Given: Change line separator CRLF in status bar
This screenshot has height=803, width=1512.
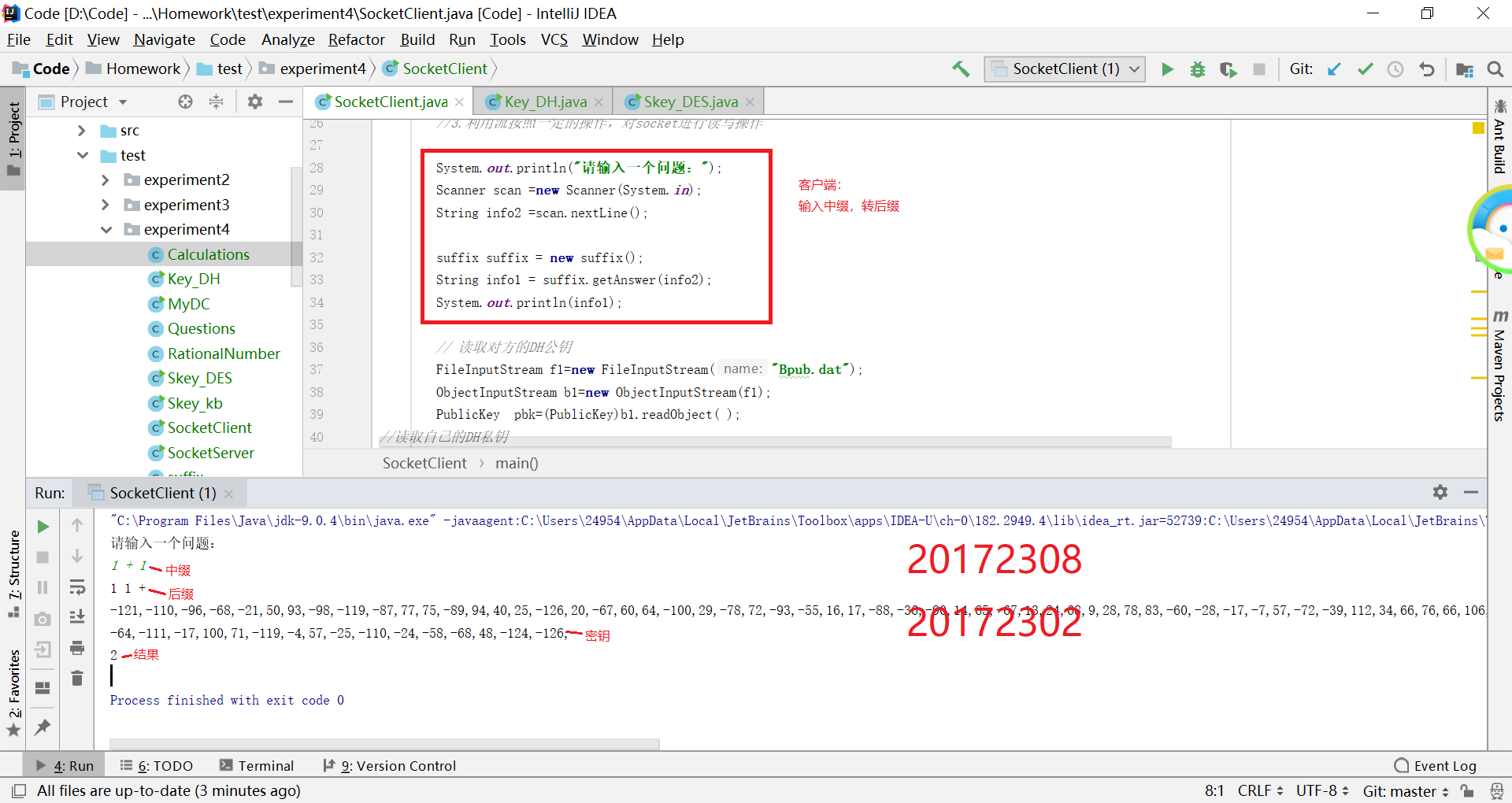Looking at the screenshot, I should point(1260,790).
